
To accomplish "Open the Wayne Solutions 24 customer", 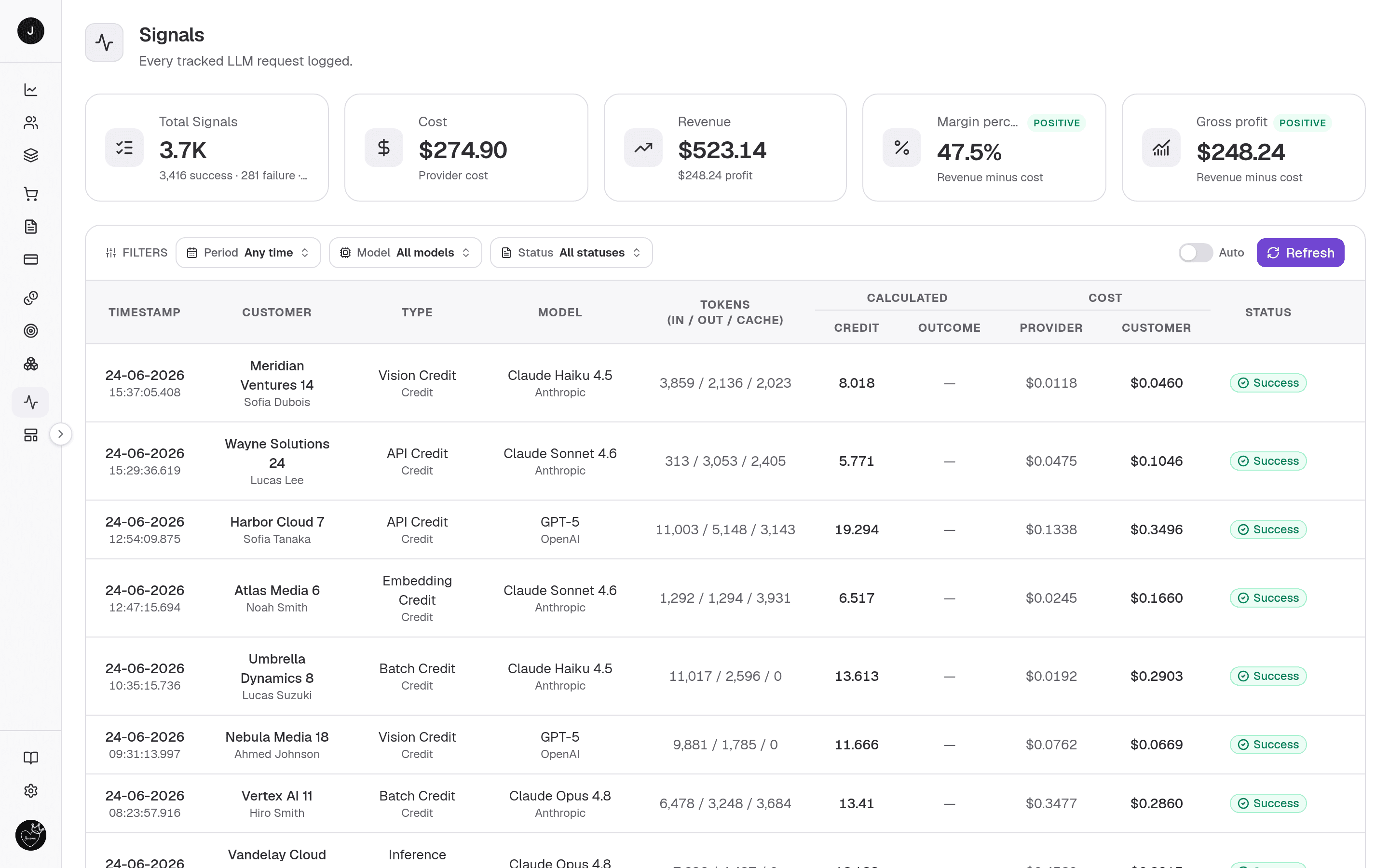I will pyautogui.click(x=277, y=453).
